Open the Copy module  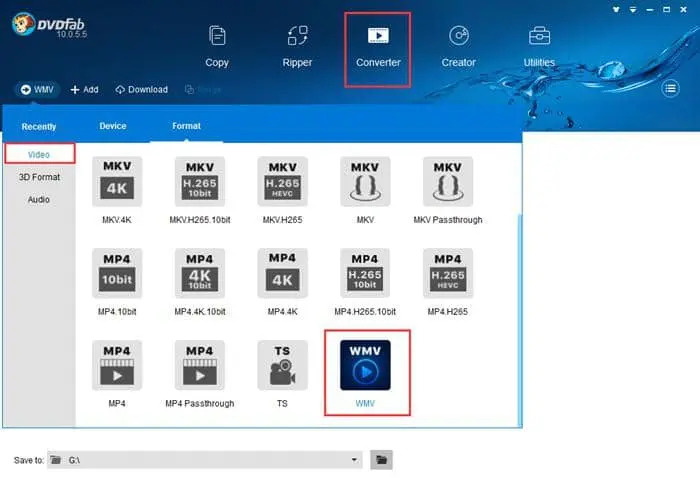(x=217, y=46)
